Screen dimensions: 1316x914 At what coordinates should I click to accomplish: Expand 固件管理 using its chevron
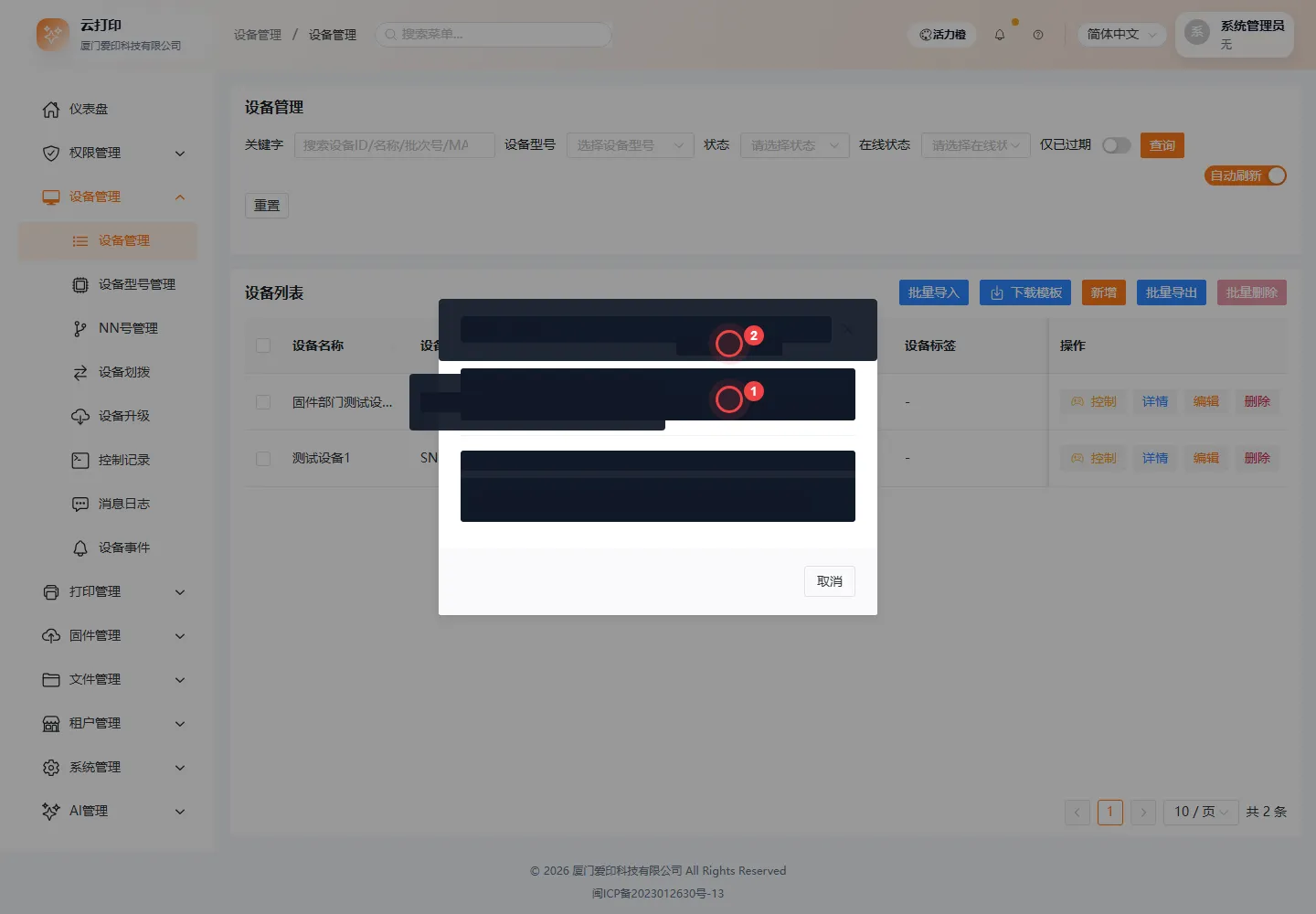click(x=180, y=636)
